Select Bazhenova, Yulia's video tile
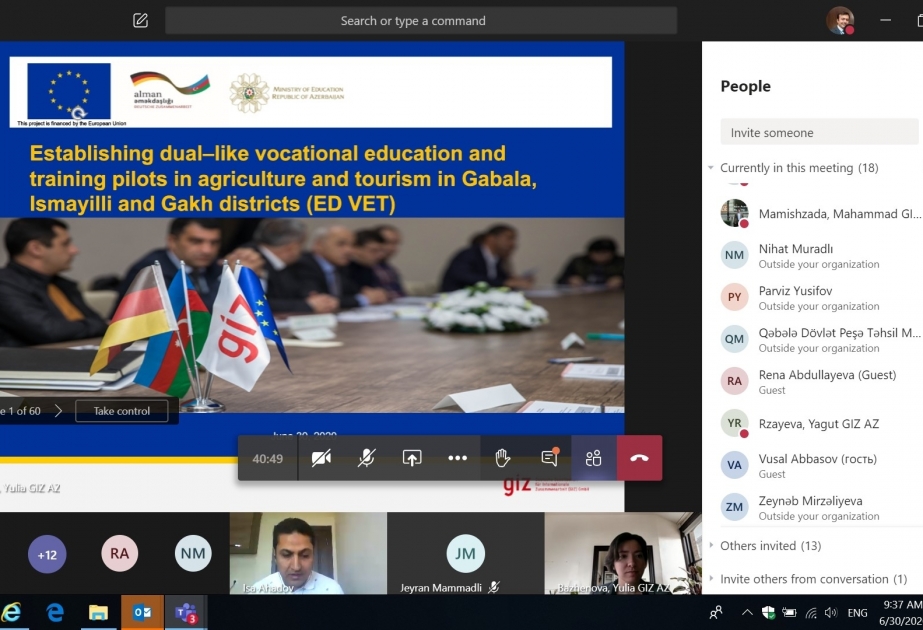The width and height of the screenshot is (923, 630). 623,553
